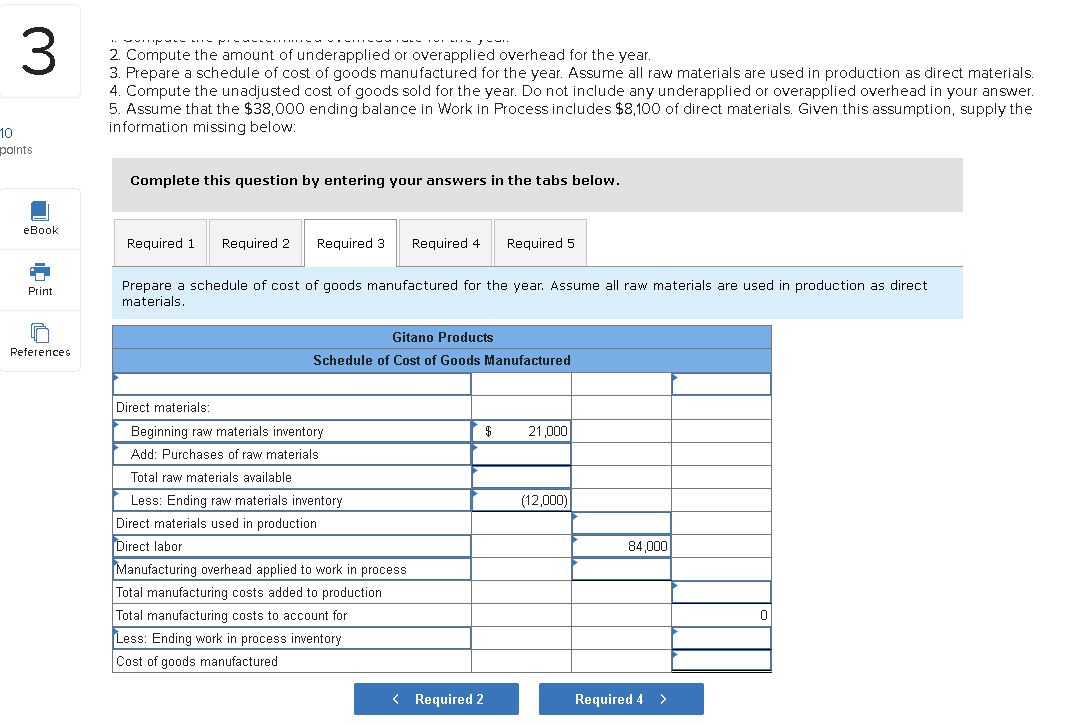
Task: Select the Required 3 tab
Action: click(x=350, y=242)
